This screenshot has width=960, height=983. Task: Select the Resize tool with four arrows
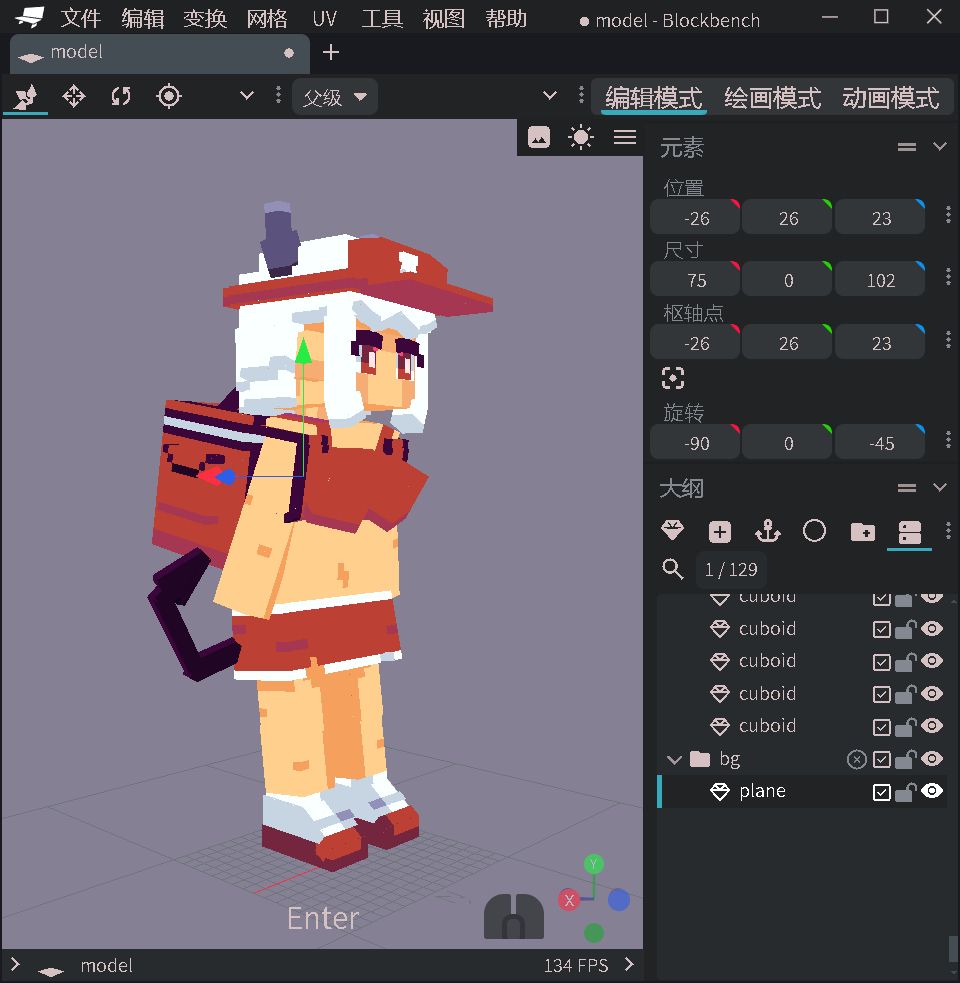[73, 97]
